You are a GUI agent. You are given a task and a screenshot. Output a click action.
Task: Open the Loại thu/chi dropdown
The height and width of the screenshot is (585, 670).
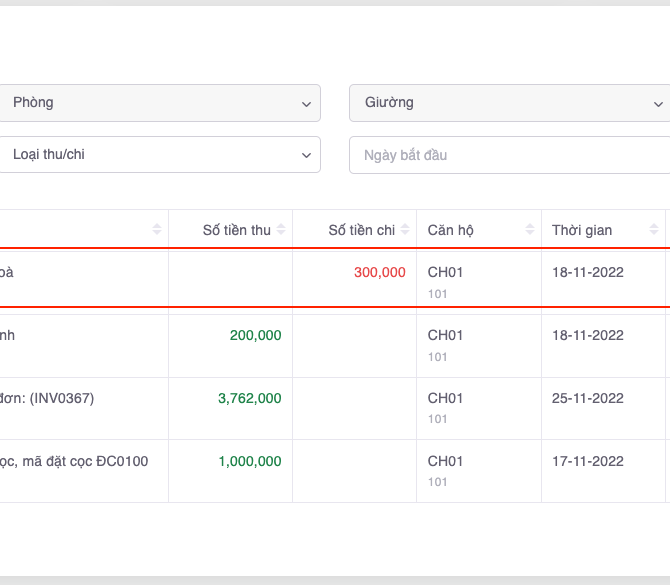(160, 155)
